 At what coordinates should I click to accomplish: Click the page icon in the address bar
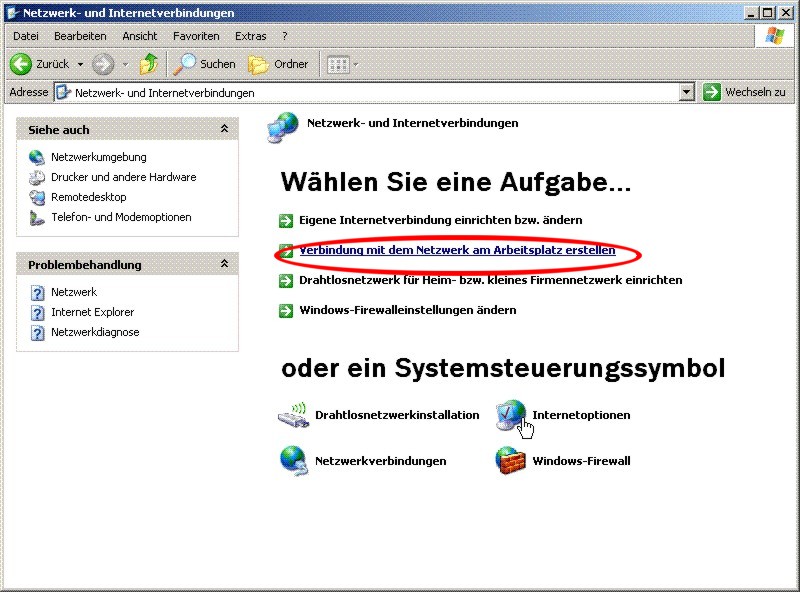pyautogui.click(x=63, y=92)
